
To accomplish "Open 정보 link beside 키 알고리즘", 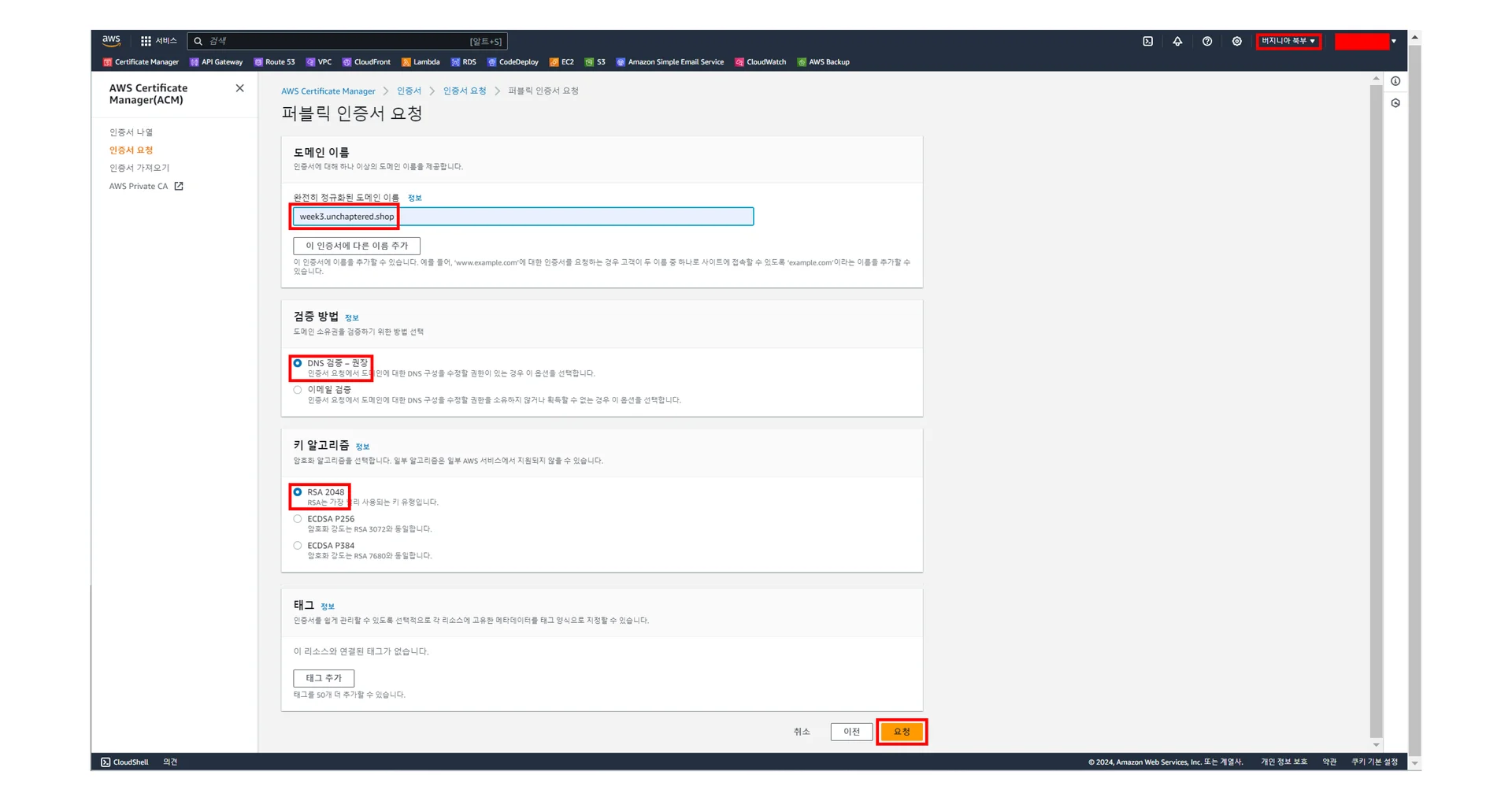I will point(362,447).
